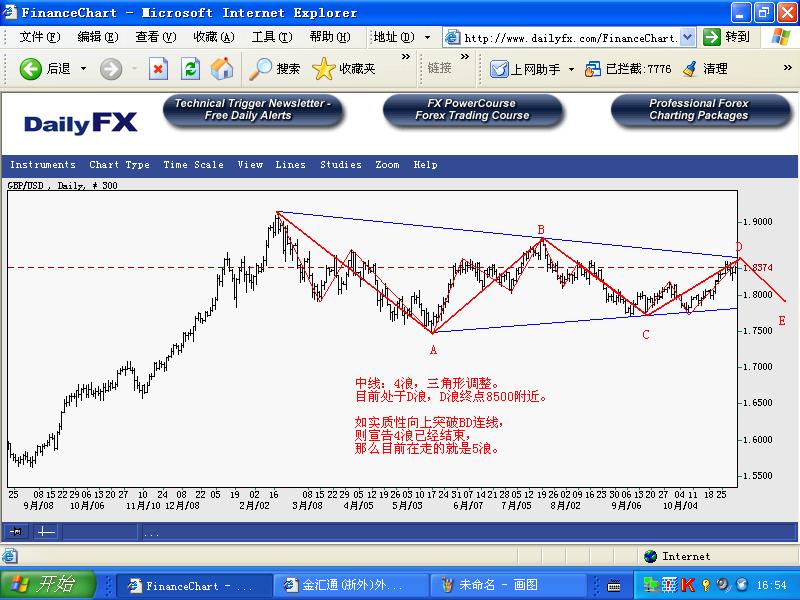Open the chart Instruments menu

coord(43,165)
